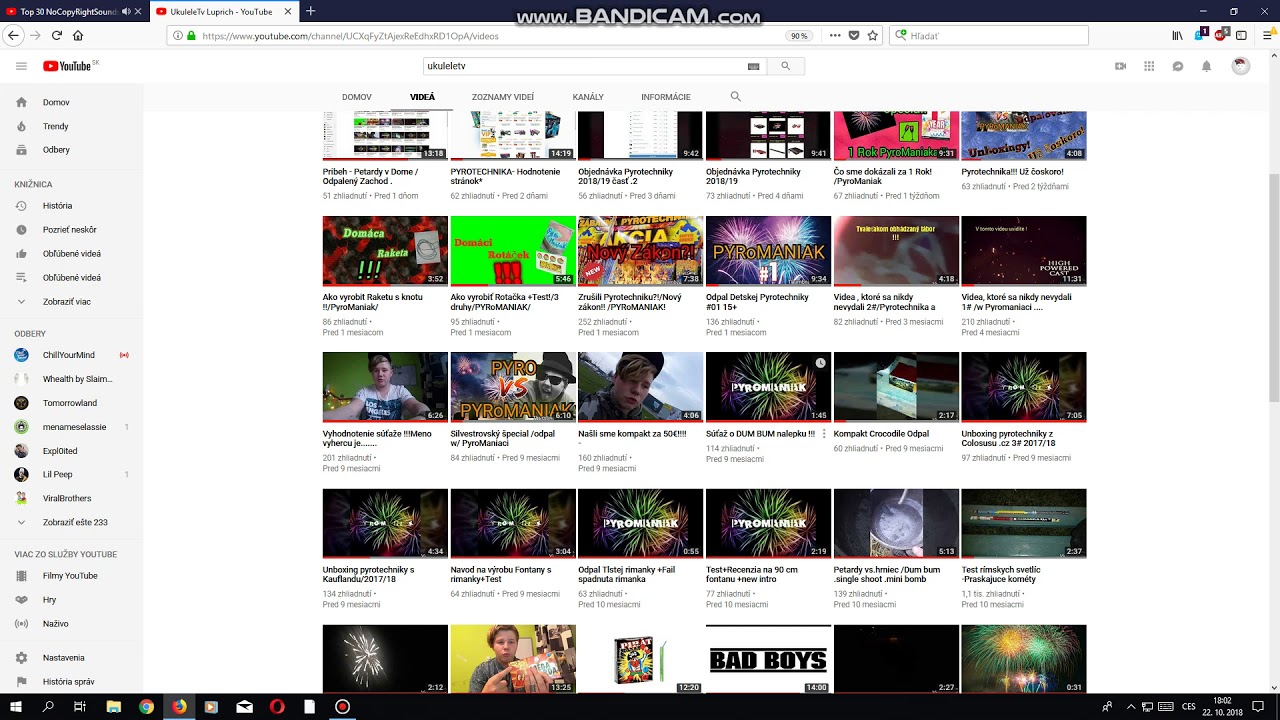1280x720 pixels.
Task: Open options menu for Súťaž o DUM BUM video
Action: click(x=824, y=435)
